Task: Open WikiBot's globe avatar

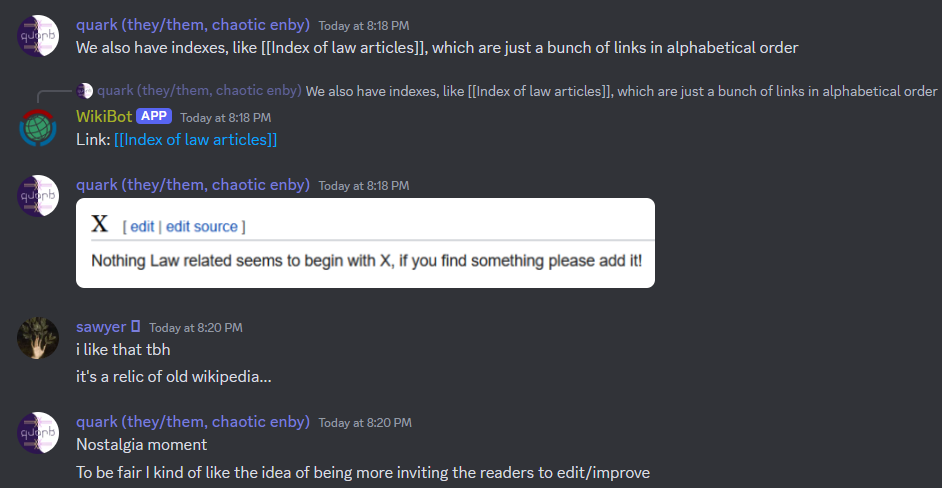Action: click(x=37, y=127)
